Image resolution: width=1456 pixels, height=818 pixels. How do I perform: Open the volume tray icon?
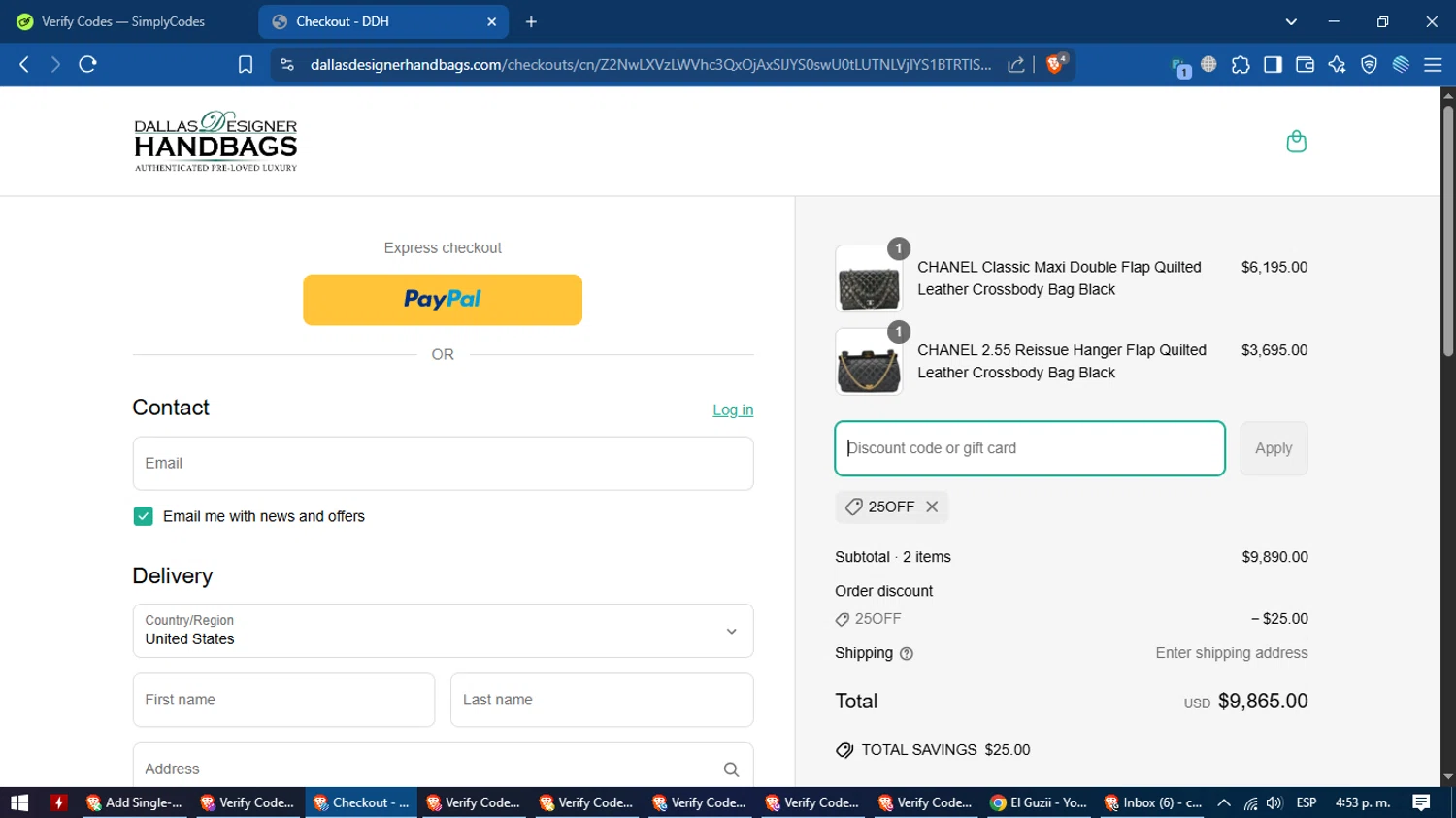(1274, 802)
